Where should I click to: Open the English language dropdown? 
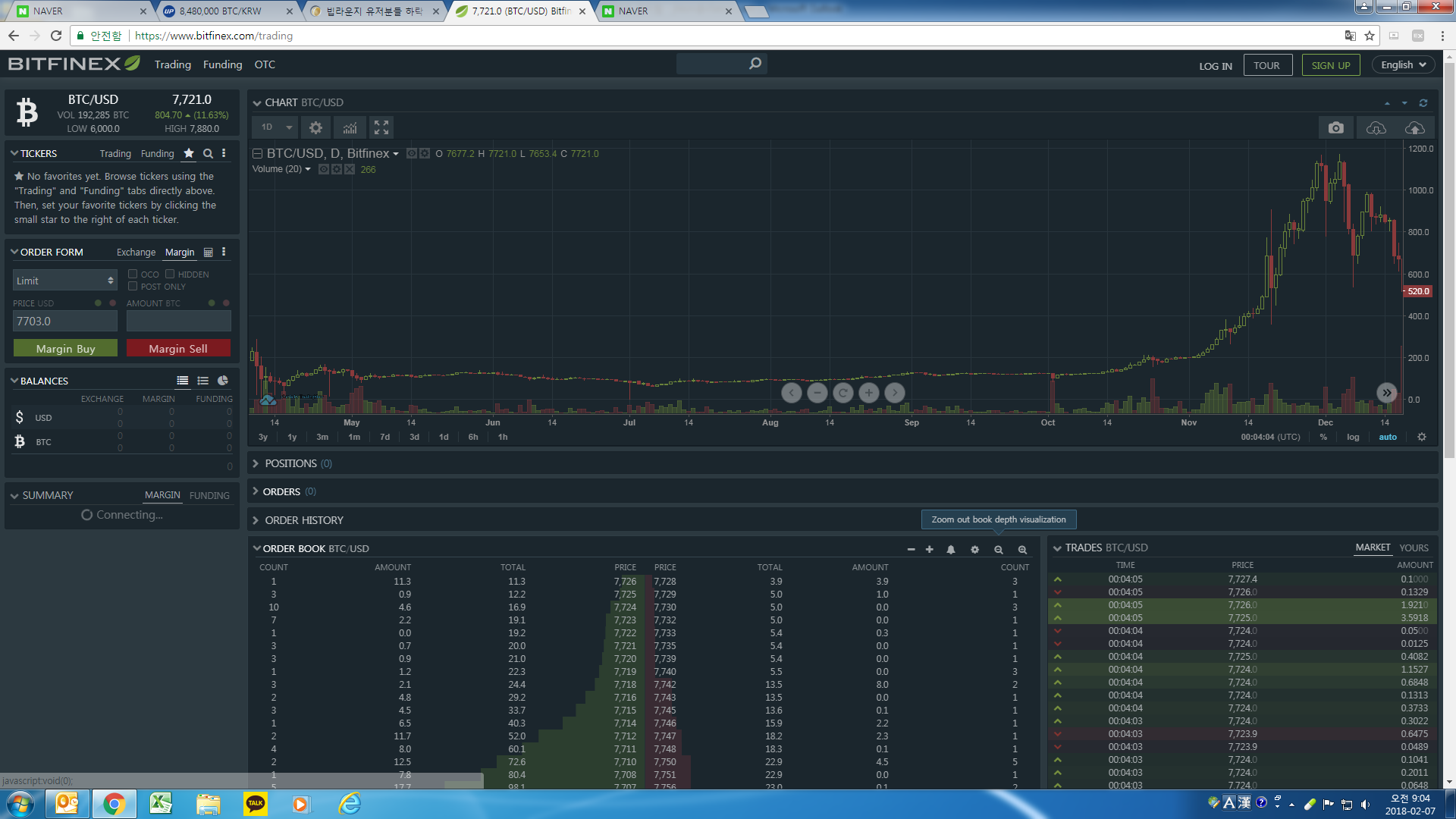[1403, 65]
